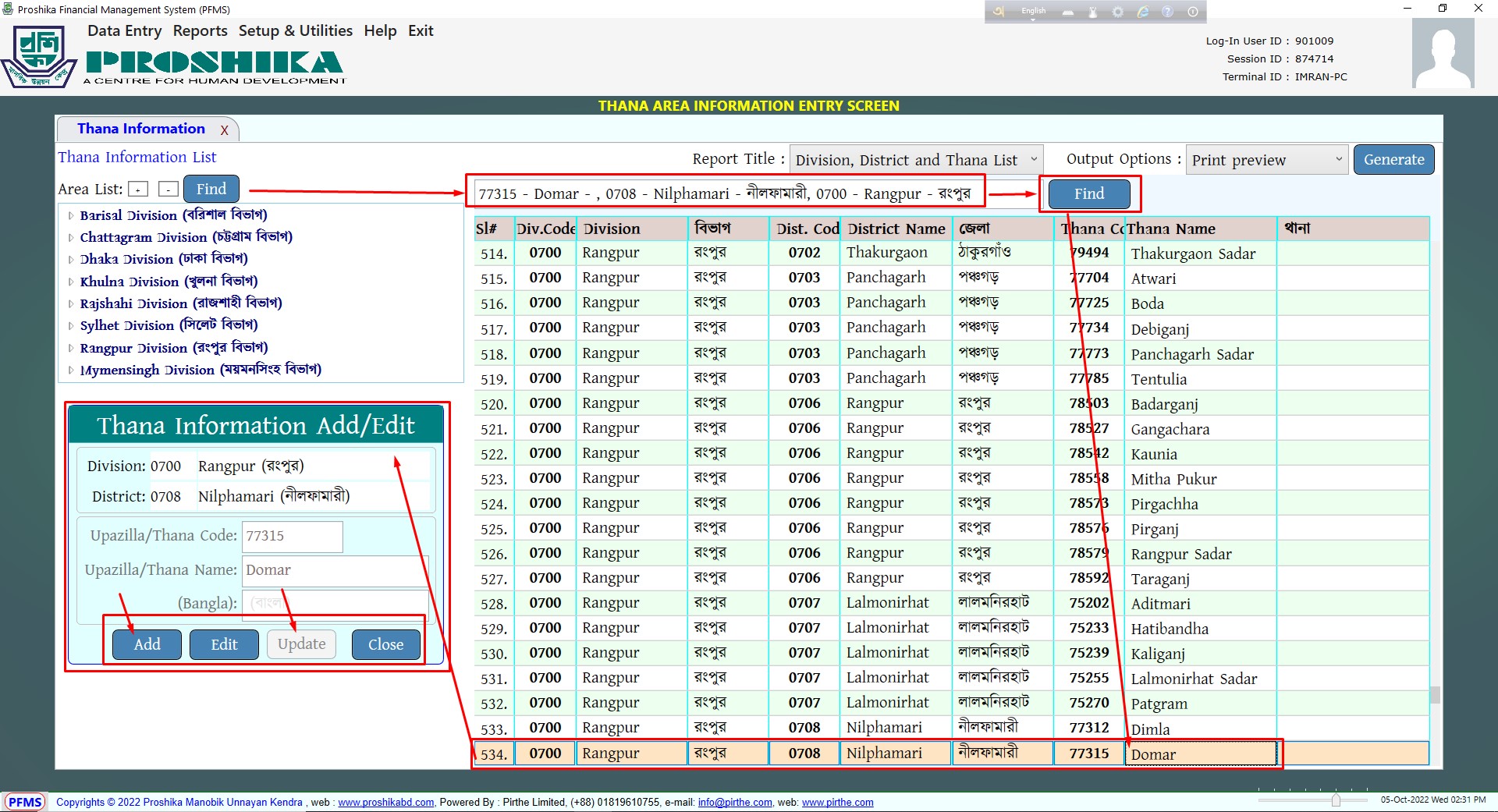Click the District Name column header
This screenshot has width=1498, height=812.
coord(897,229)
